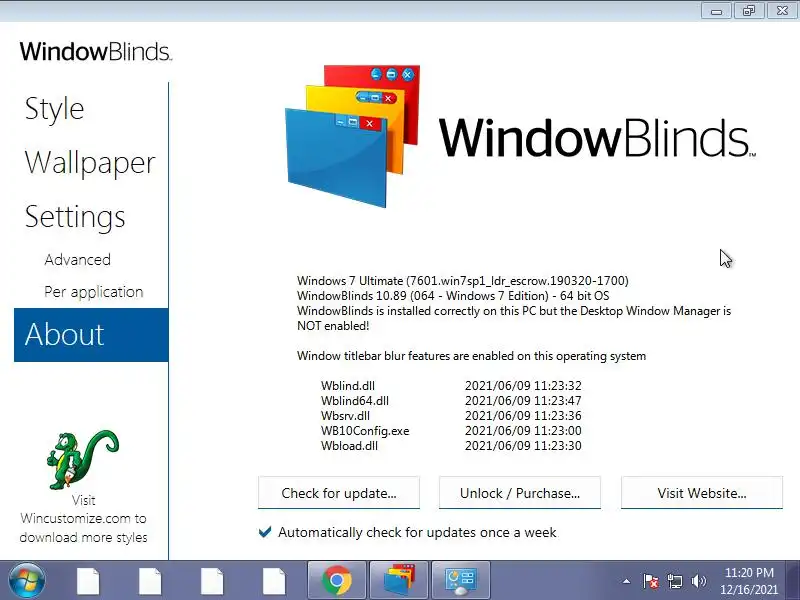Open the Settings section
The height and width of the screenshot is (600, 800).
pyautogui.click(x=75, y=217)
